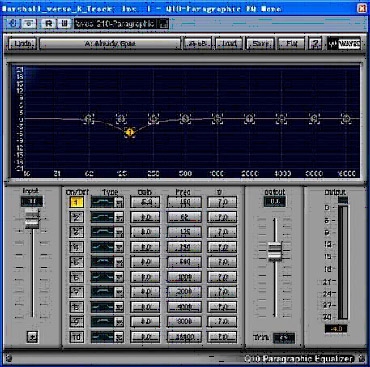This screenshot has height=367, width=370.
Task: Click the Write automation W button
Action: tap(64, 24)
